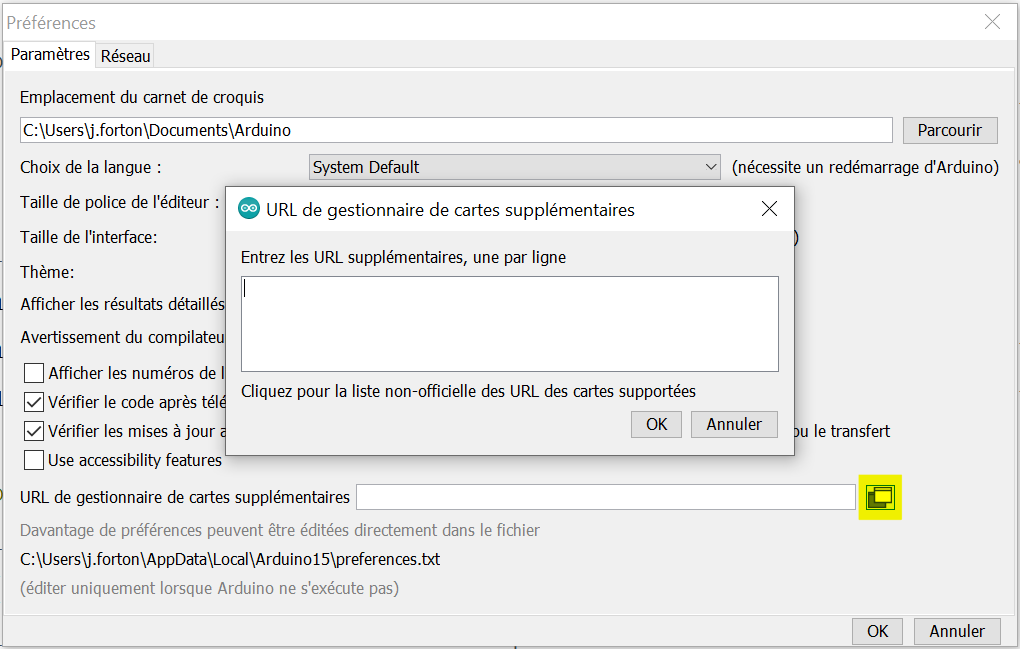This screenshot has height=649, width=1020.
Task: Click the highlighted additional URLs window icon
Action: (x=881, y=497)
